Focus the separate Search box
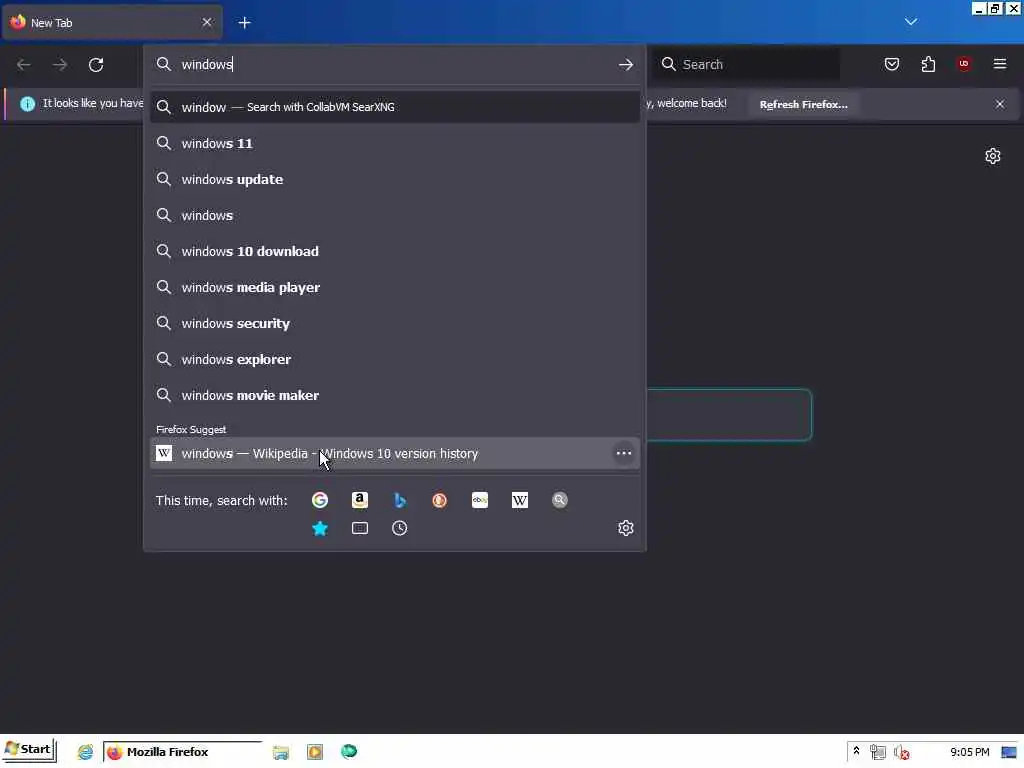This screenshot has height=768, width=1024. pos(746,65)
